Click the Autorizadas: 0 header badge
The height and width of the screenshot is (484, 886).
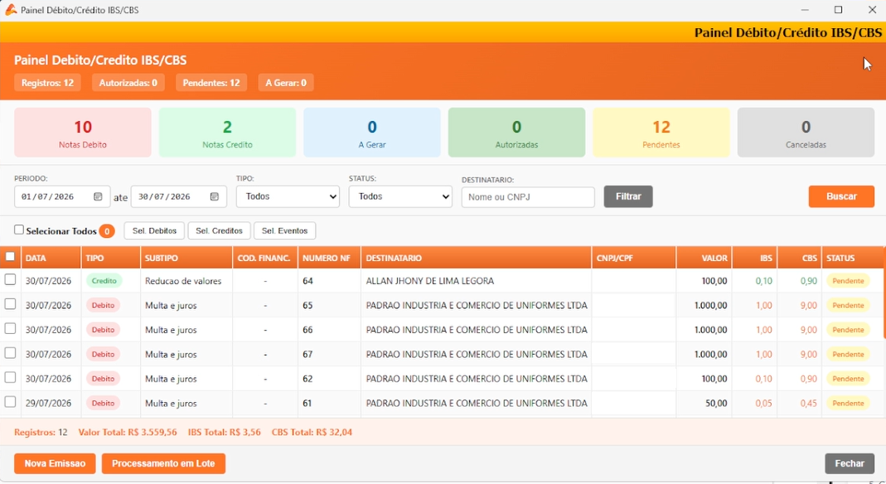tap(128, 83)
